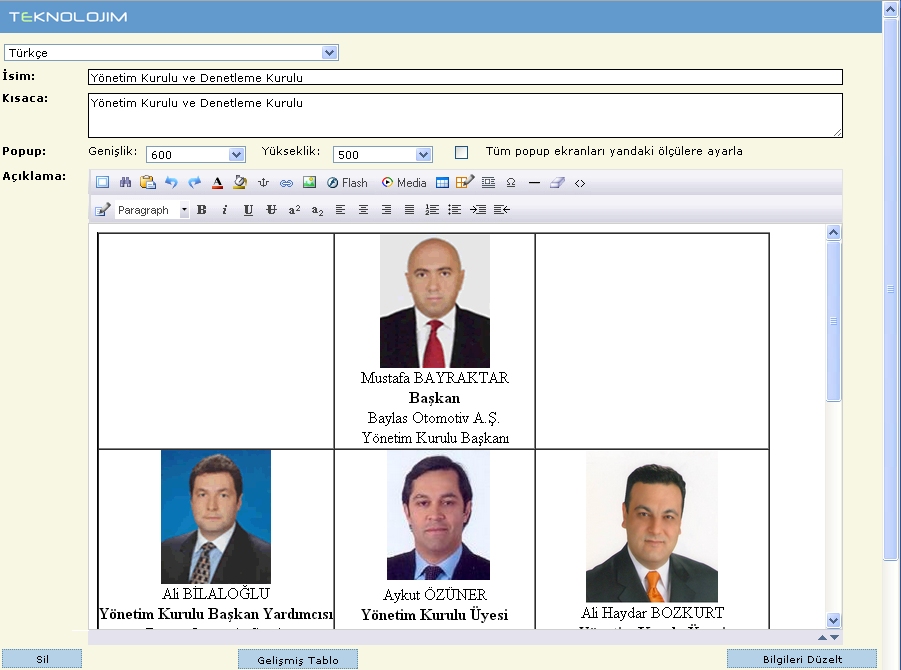Screen dimensions: 901x670
Task: Open the Genişlik 600 dropdown
Action: pos(195,154)
